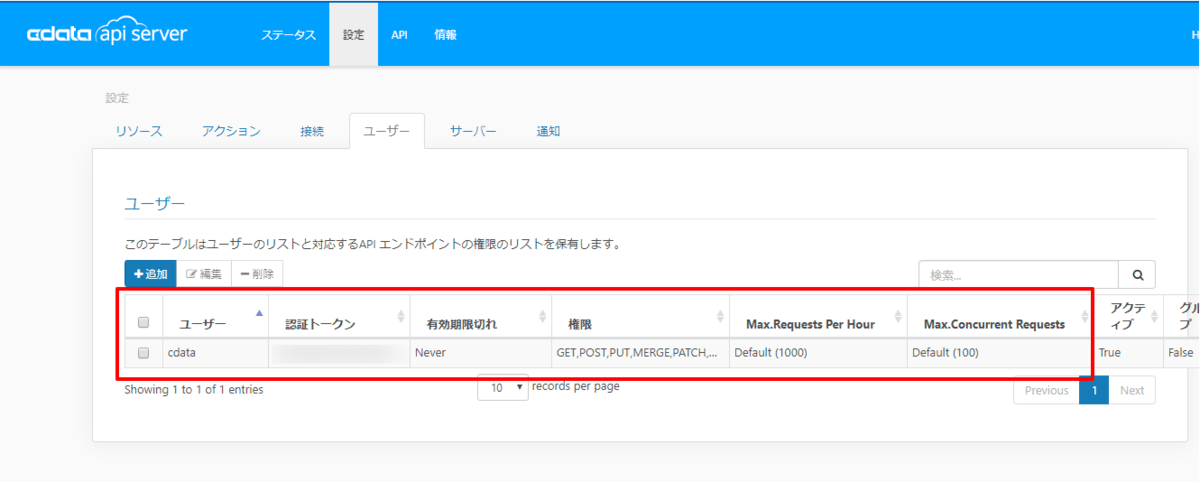Click the 追加 add user button
The image size is (1200, 482).
click(x=150, y=274)
